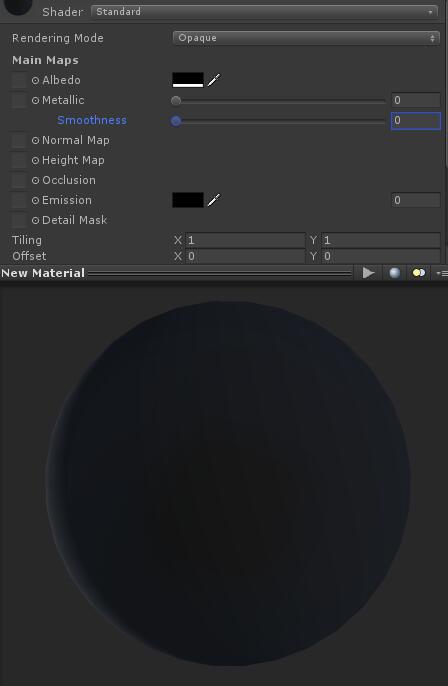Click the Rendering Mode label
The height and width of the screenshot is (686, 448).
click(x=58, y=38)
